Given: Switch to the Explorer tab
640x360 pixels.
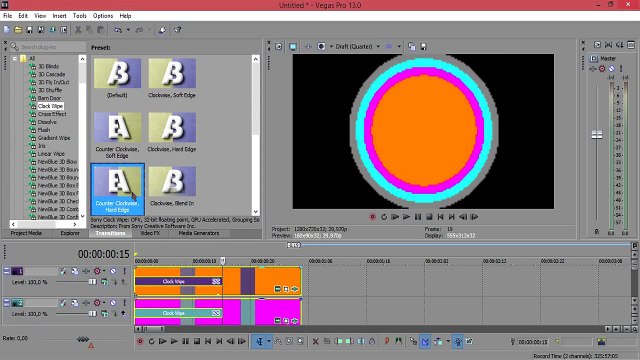Looking at the screenshot, I should (70, 233).
